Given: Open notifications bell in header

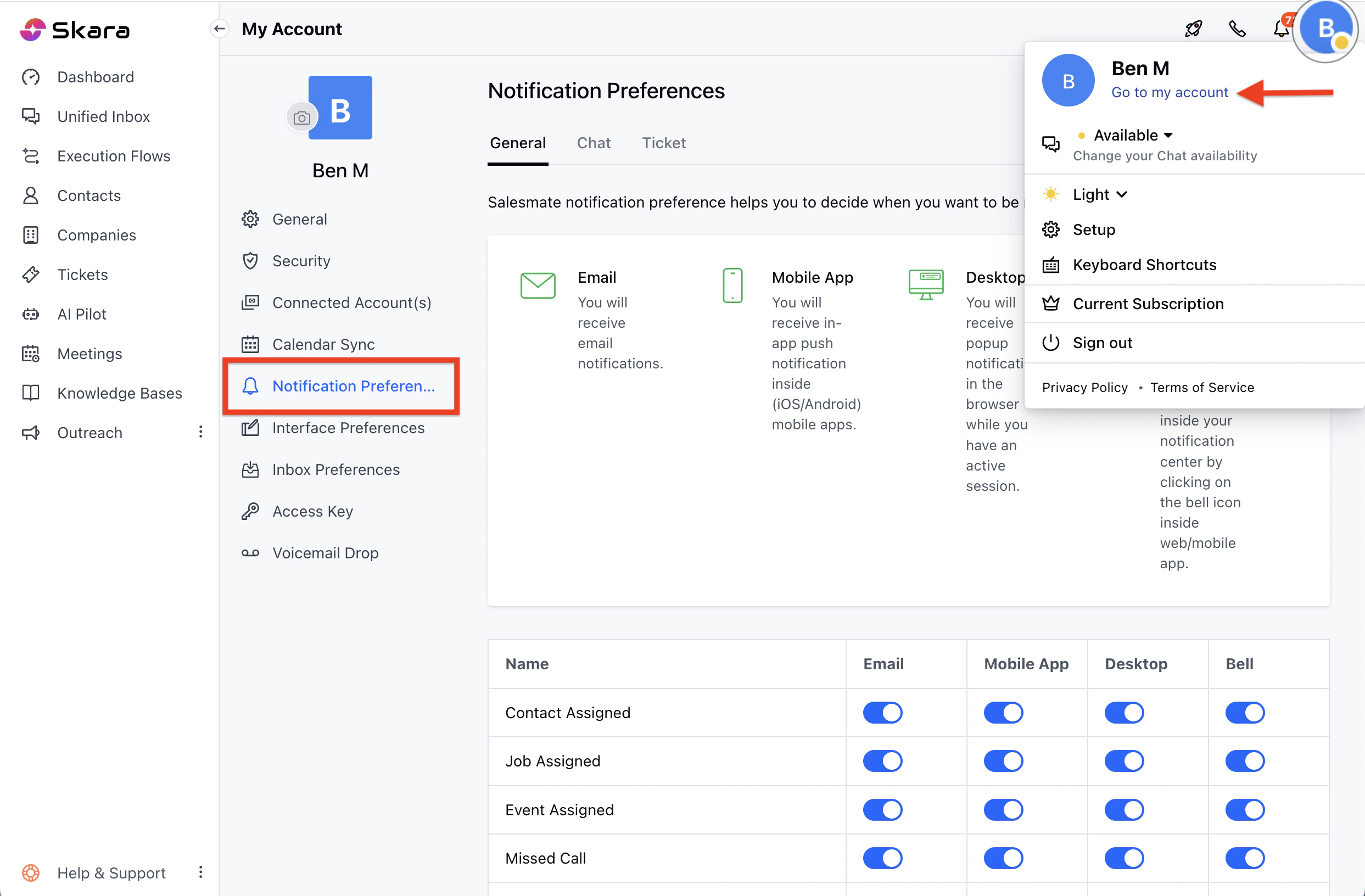Looking at the screenshot, I should point(1280,29).
